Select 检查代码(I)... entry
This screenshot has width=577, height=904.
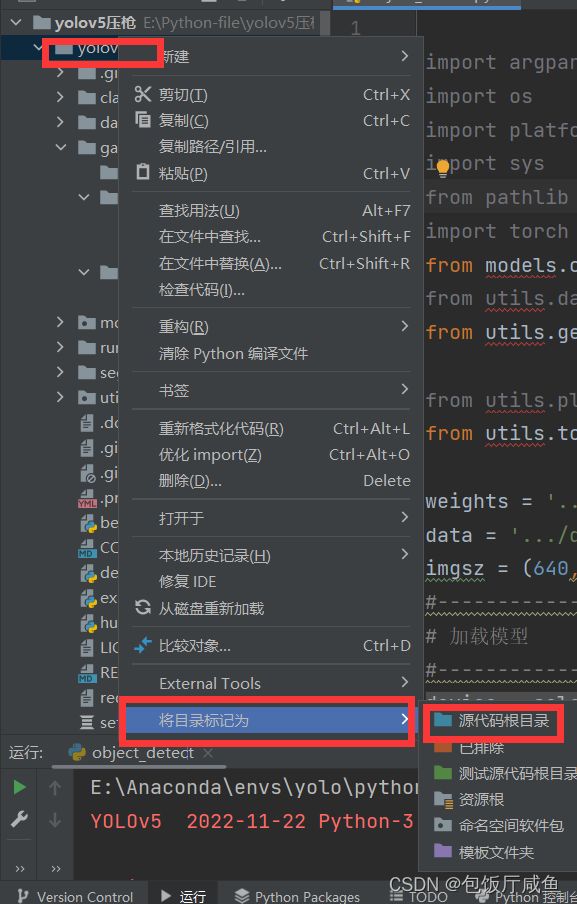click(x=271, y=289)
